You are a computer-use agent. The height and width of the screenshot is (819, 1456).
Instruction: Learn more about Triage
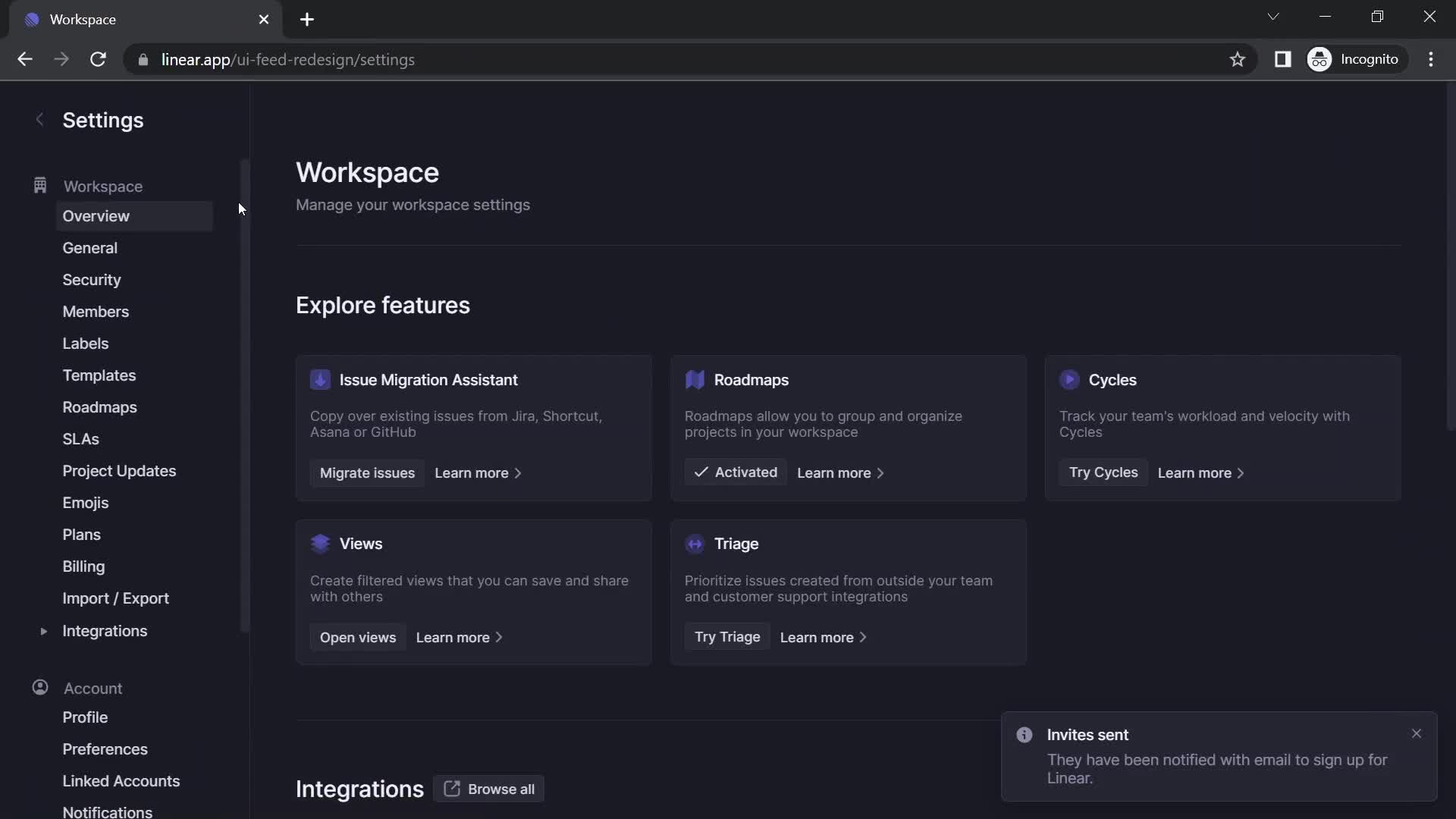point(823,638)
